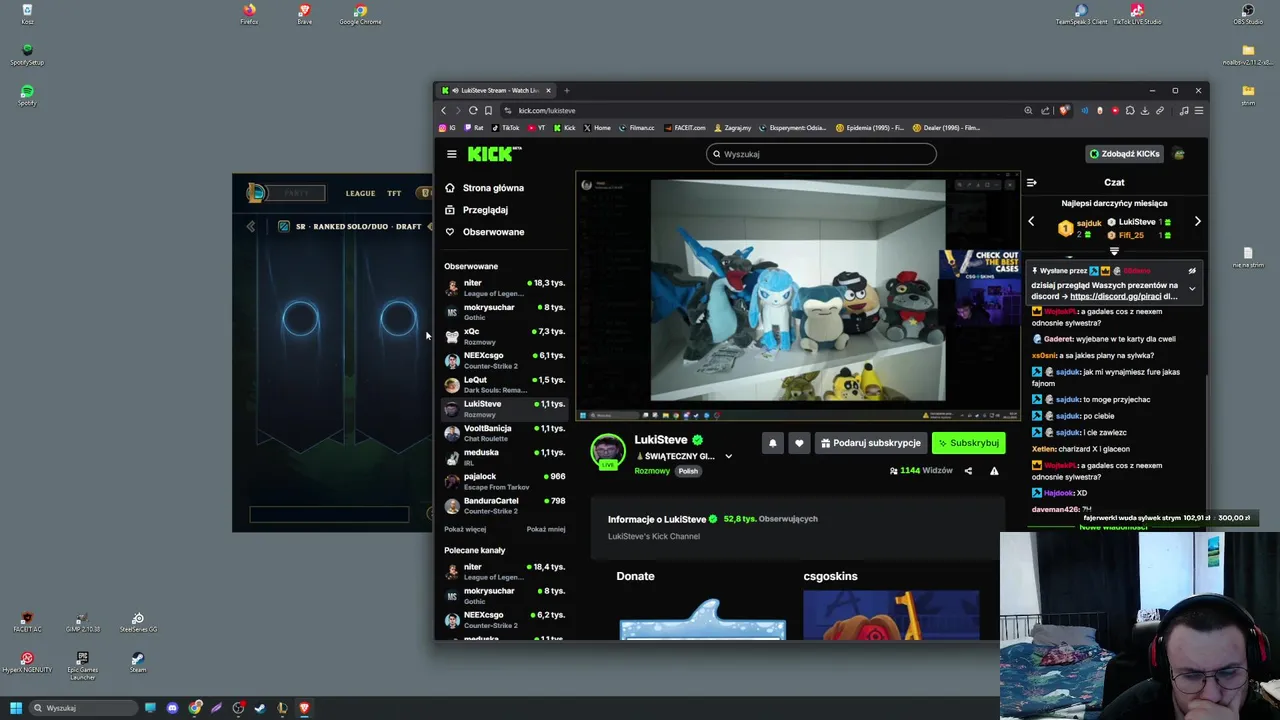
Task: Open pajalock channel in sidebar
Action: click(x=504, y=481)
